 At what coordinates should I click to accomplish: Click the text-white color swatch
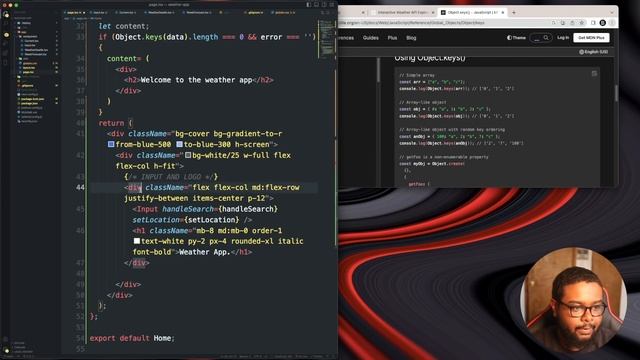coord(137,241)
